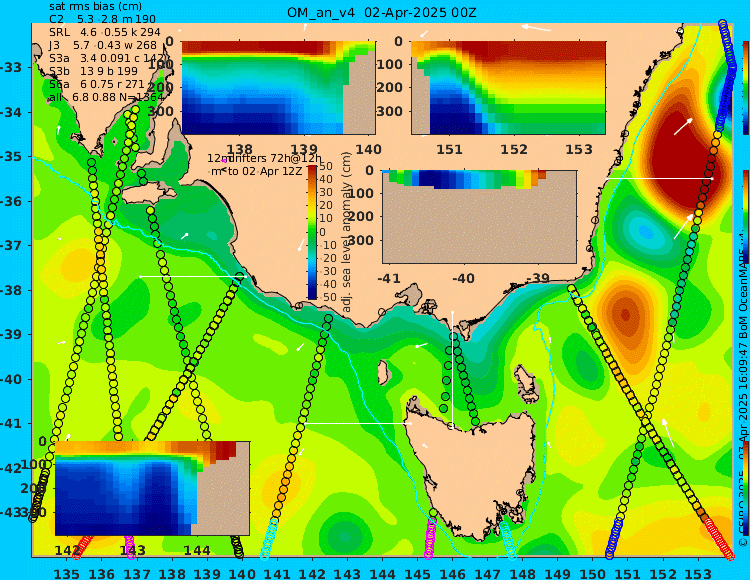
Task: Click longitude label 145
Action: 418,573
